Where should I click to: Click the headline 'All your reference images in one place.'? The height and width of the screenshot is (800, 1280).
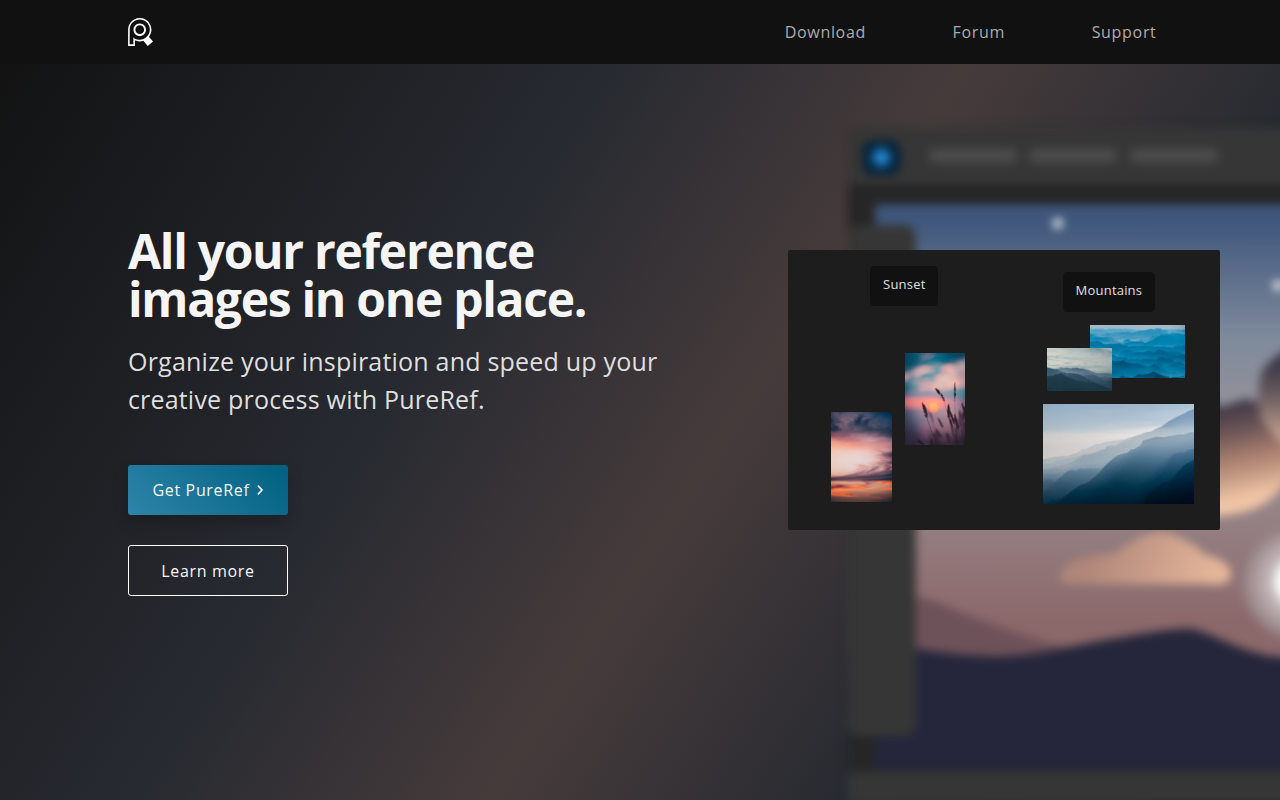click(x=357, y=276)
